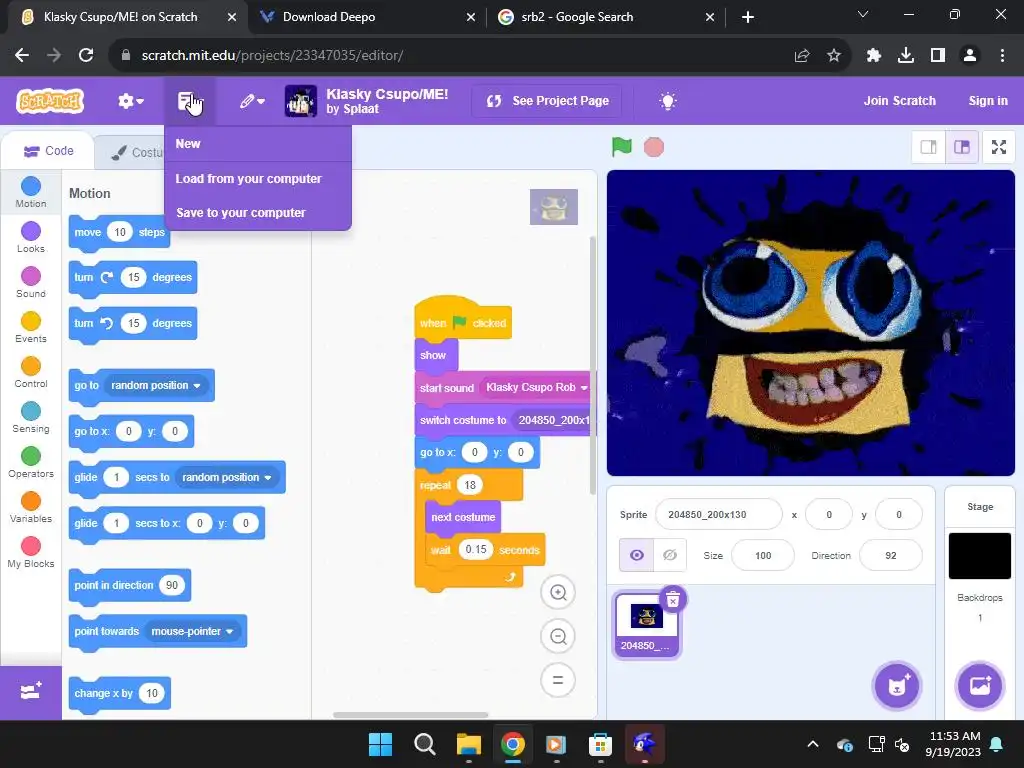Viewport: 1024px width, 768px height.
Task: Click the sprite y position field
Action: pos(899,515)
